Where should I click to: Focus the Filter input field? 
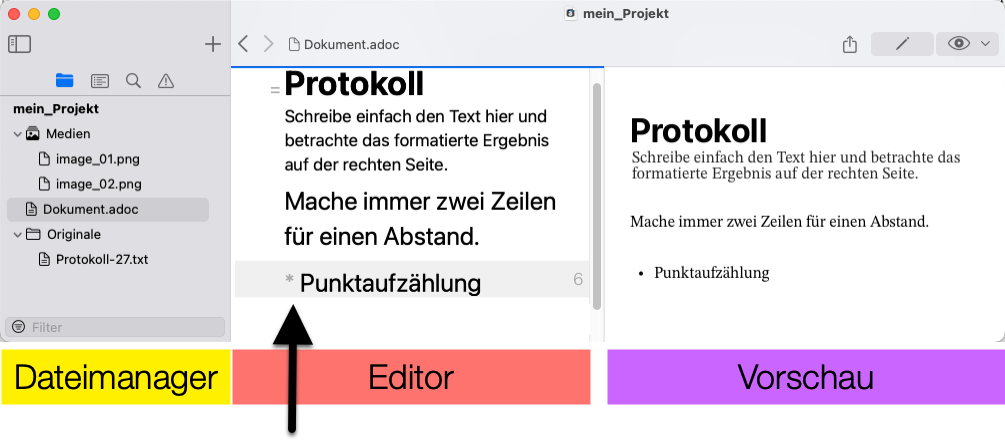[x=115, y=327]
